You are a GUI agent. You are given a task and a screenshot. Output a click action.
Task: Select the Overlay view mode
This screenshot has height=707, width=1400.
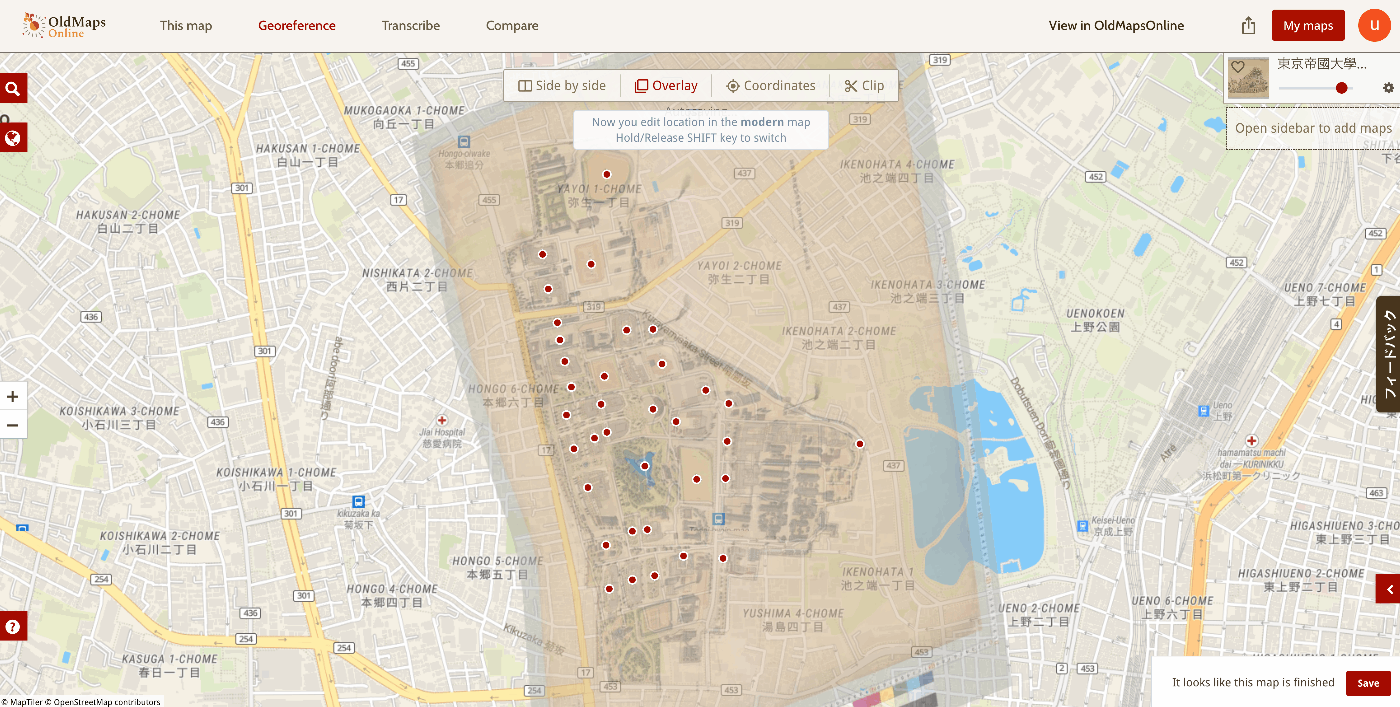pos(666,86)
